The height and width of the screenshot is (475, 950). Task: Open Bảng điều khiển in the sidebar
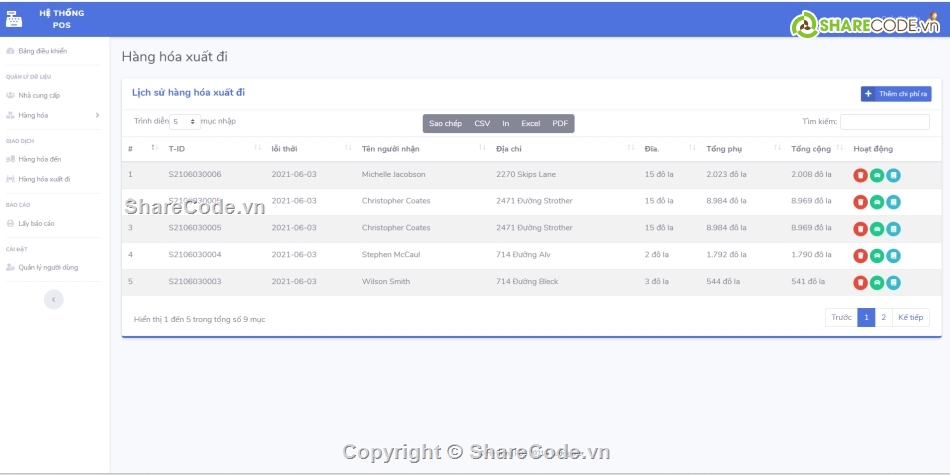click(x=42, y=51)
